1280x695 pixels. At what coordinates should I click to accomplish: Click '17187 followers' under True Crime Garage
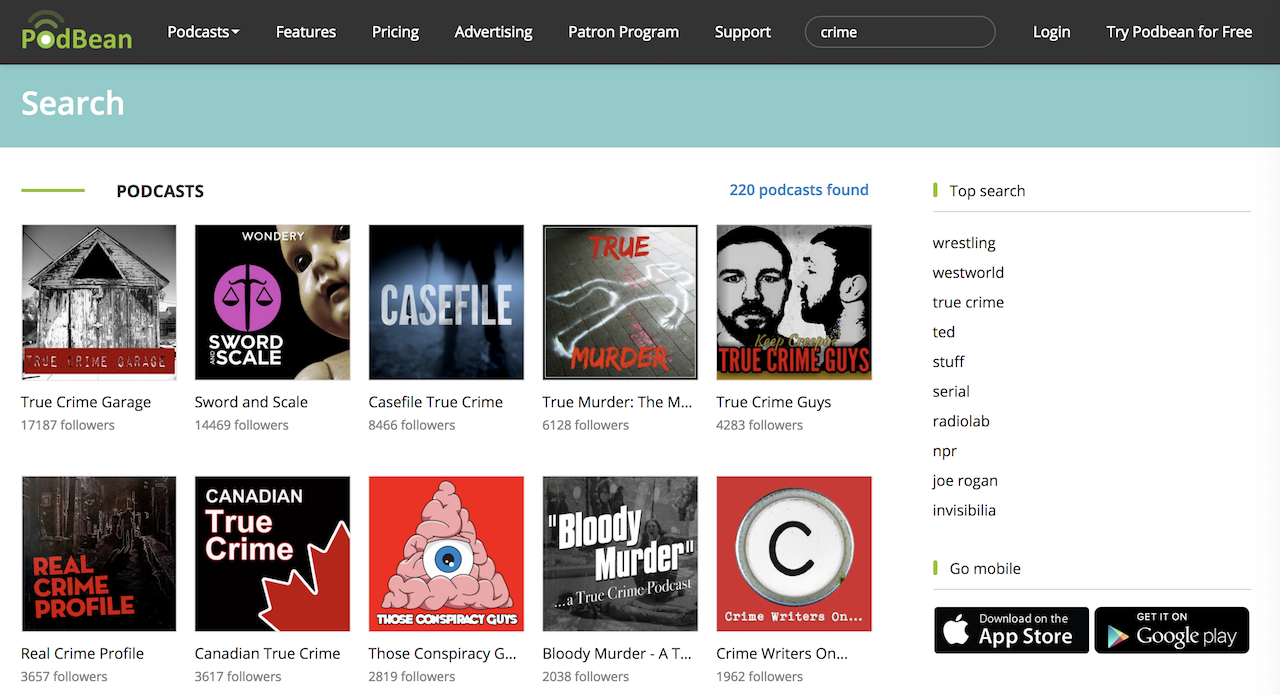coord(68,425)
